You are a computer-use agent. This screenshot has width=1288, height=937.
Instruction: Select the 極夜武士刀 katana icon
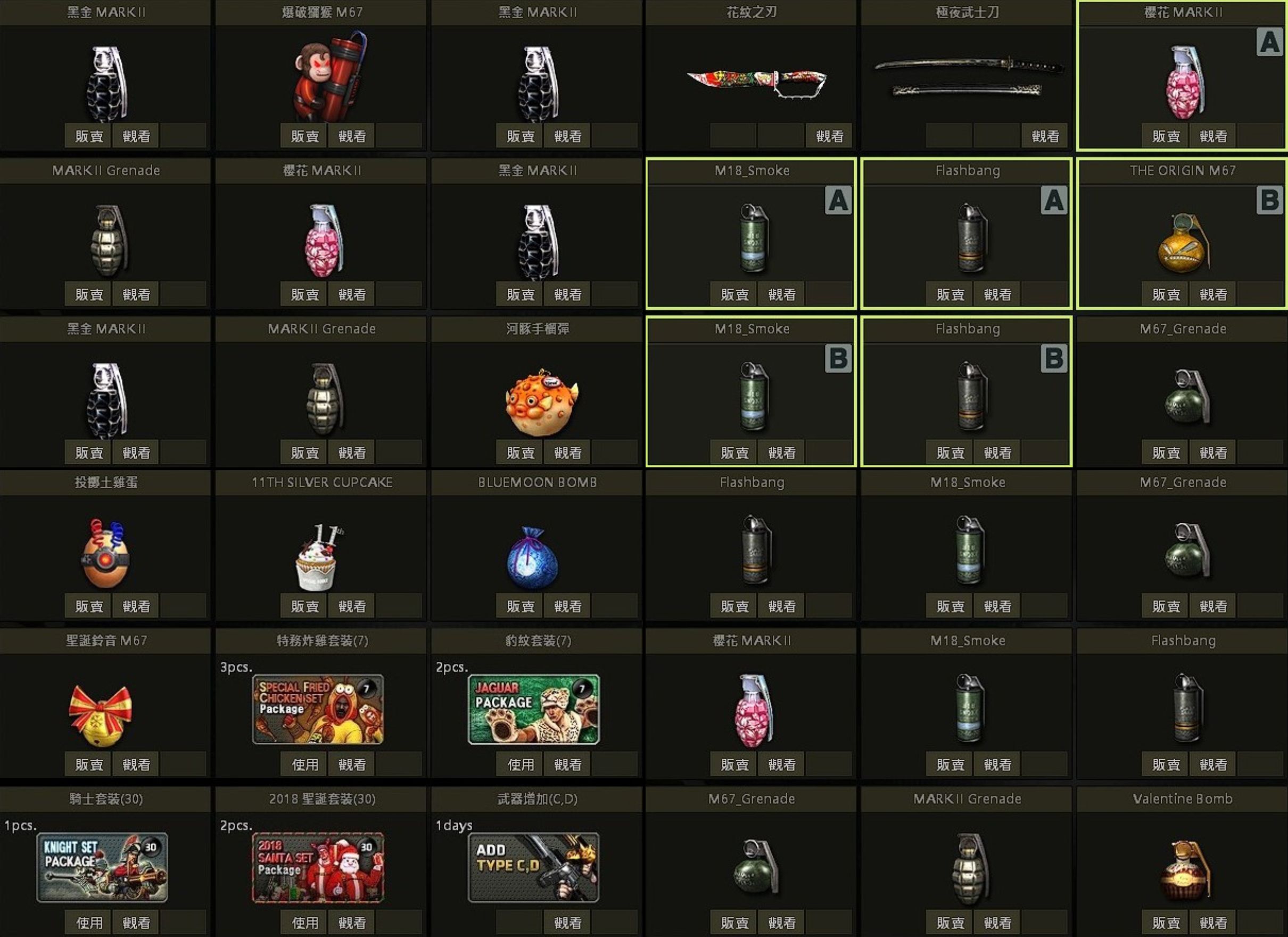coord(968,76)
